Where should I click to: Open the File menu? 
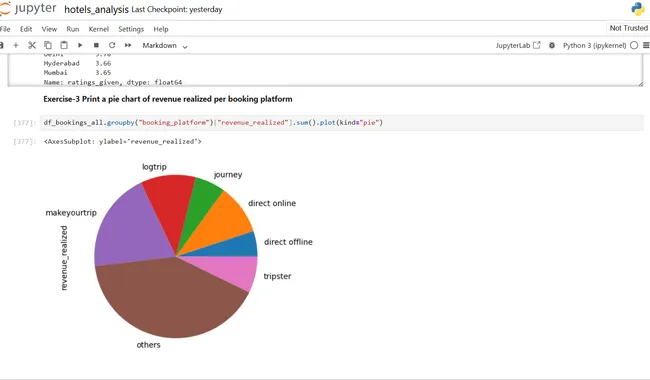point(5,29)
